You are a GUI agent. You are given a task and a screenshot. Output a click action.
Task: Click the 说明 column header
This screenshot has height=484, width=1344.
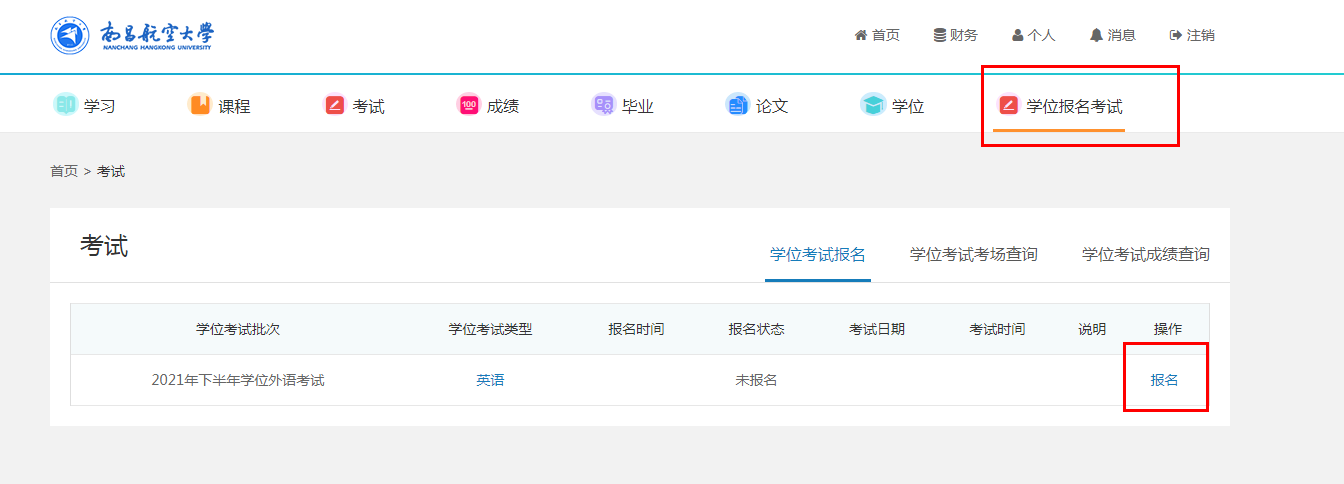[1092, 329]
